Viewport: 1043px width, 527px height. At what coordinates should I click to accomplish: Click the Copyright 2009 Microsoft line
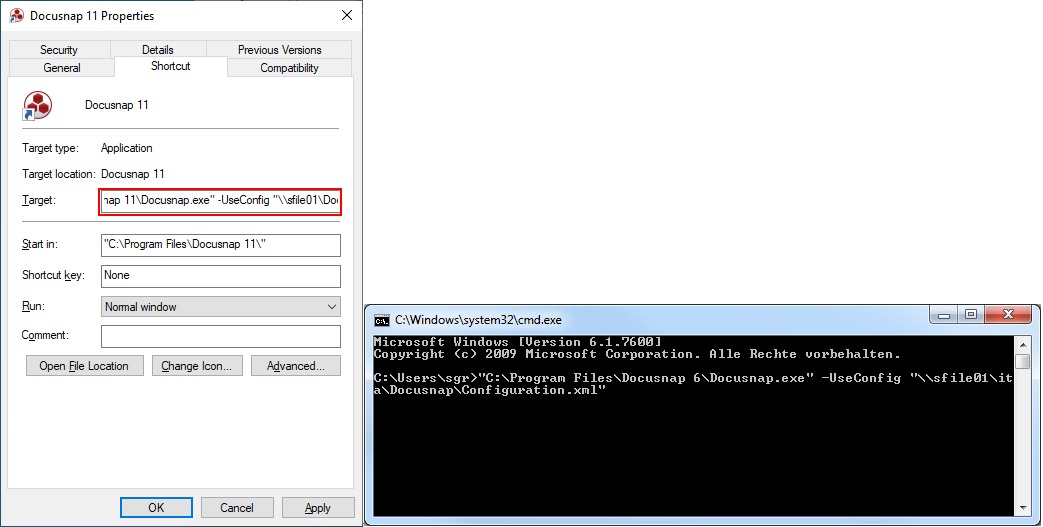coord(637,354)
